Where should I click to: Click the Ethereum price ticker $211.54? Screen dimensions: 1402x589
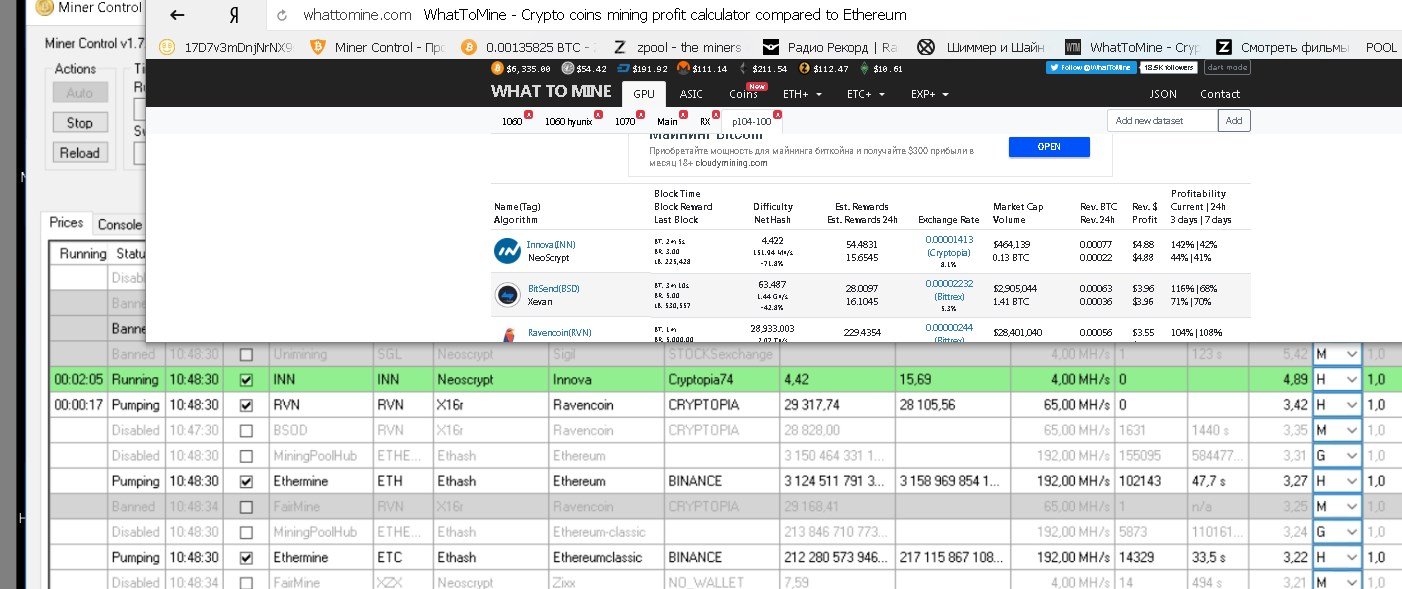pyautogui.click(x=763, y=69)
